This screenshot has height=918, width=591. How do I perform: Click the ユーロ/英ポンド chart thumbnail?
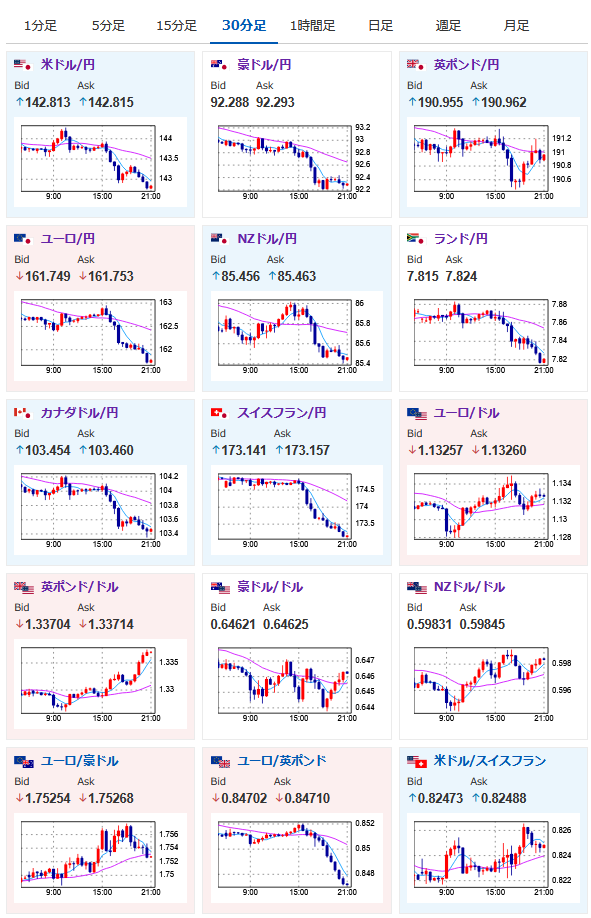287,858
